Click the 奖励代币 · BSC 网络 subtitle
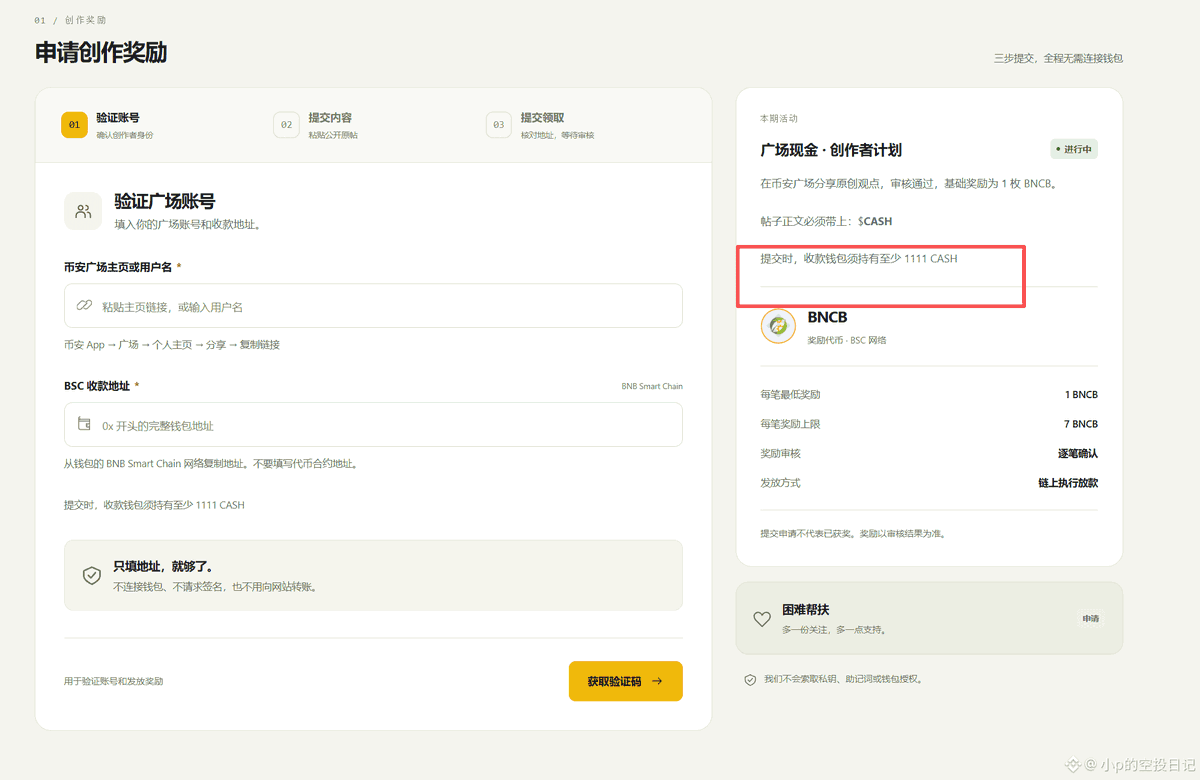 tap(847, 340)
